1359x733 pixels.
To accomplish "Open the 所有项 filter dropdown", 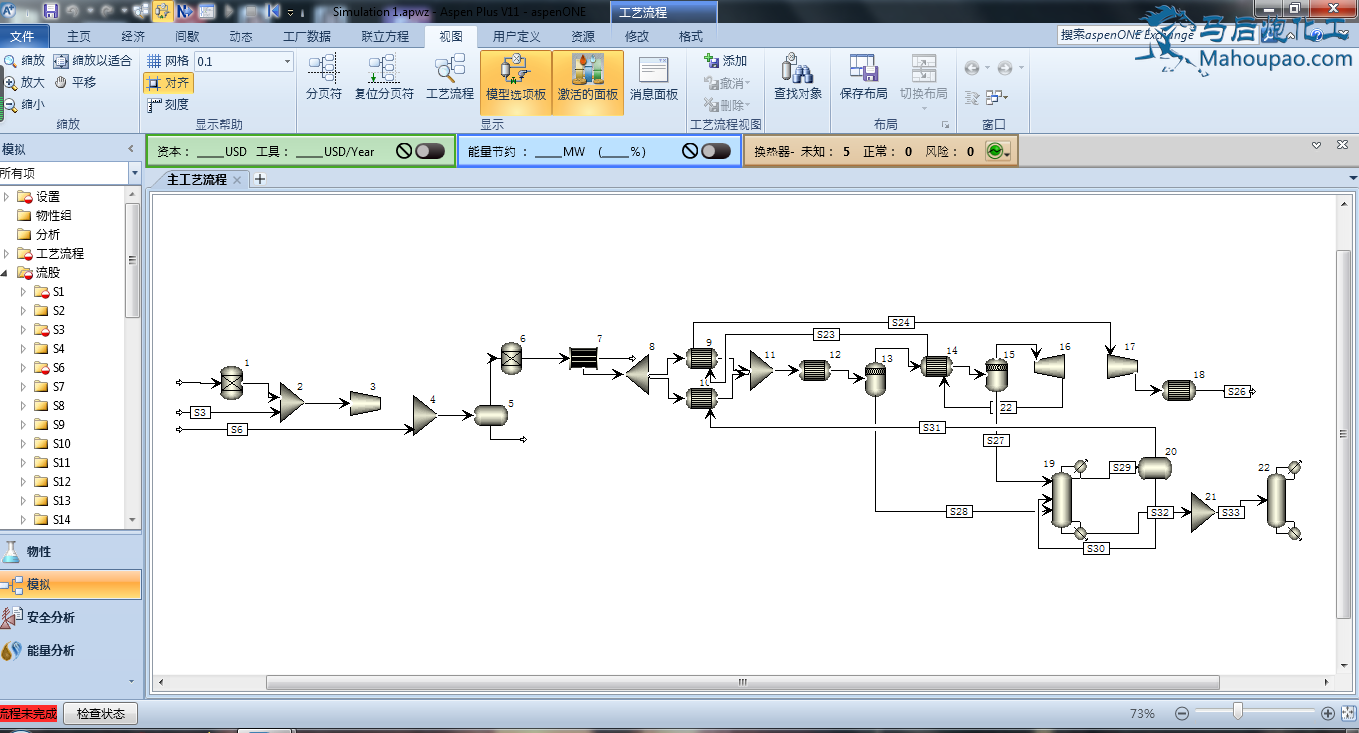I will pyautogui.click(x=134, y=173).
